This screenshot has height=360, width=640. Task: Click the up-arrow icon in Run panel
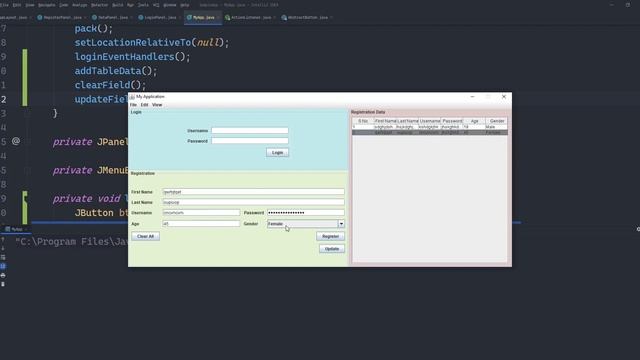pyautogui.click(x=3, y=240)
